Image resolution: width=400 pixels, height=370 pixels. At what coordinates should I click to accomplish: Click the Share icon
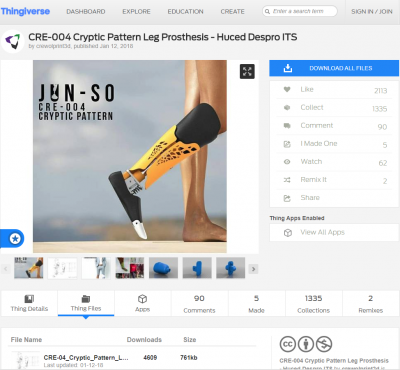pos(287,198)
